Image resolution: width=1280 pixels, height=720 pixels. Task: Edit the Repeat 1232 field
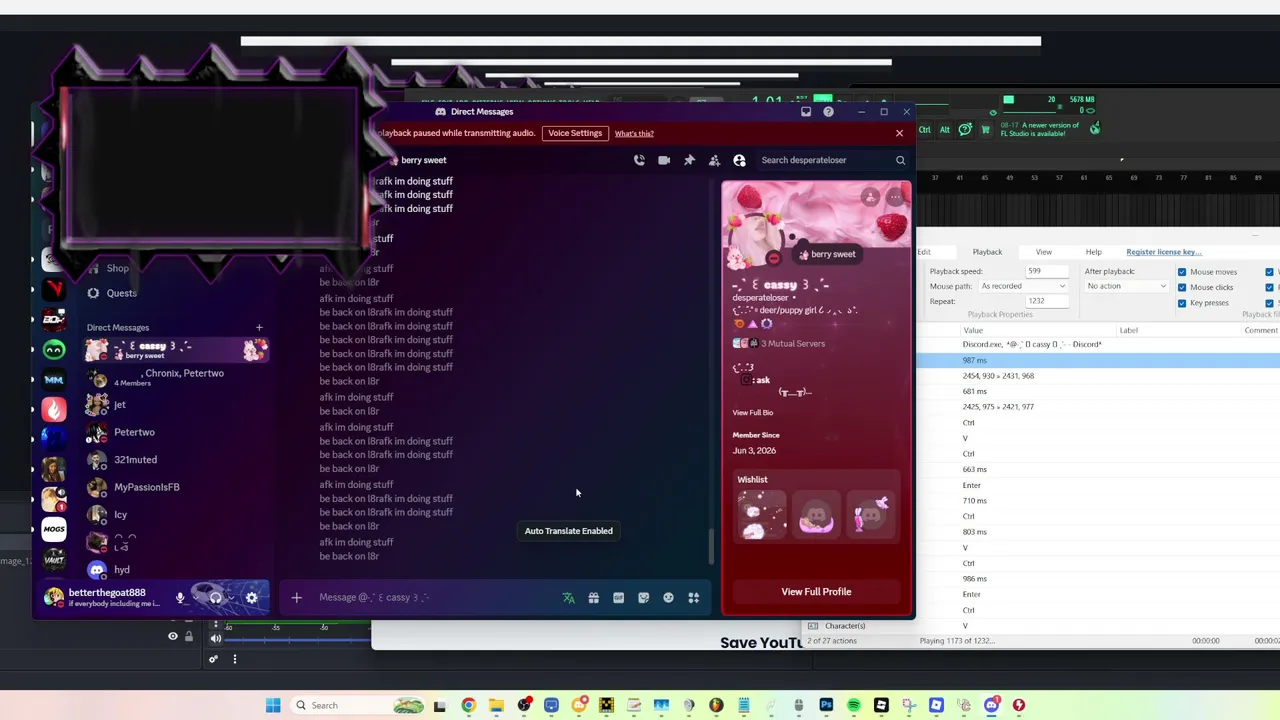point(1047,301)
